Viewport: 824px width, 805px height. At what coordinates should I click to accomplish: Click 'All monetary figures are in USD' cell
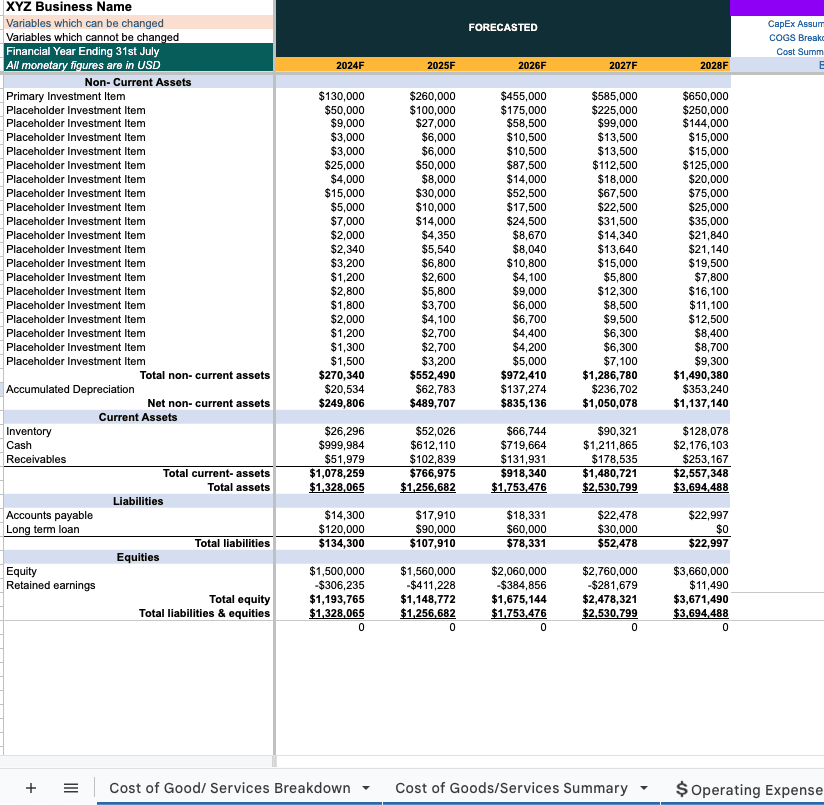pyautogui.click(x=139, y=65)
